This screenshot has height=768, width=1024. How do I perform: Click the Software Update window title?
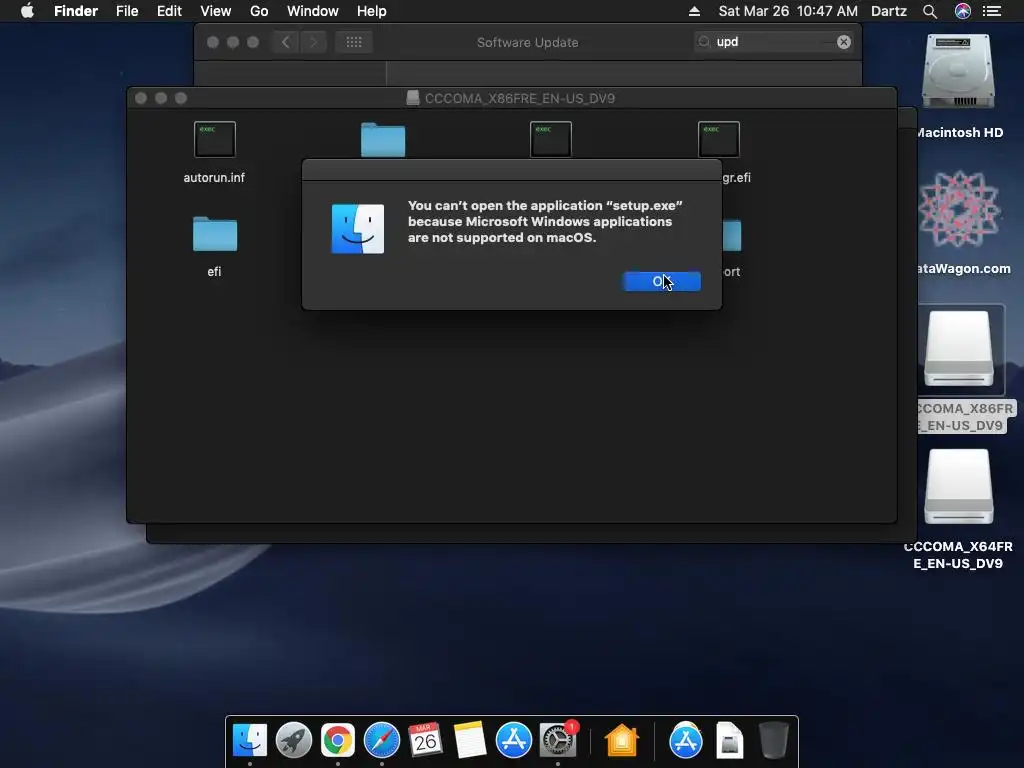point(528,42)
